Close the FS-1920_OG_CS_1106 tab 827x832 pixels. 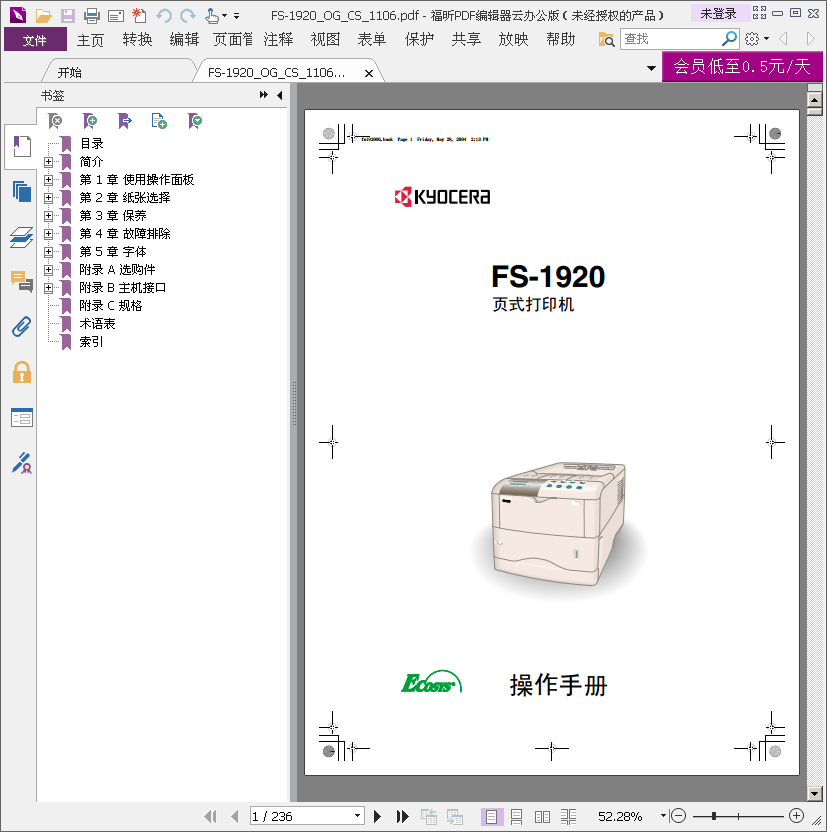[369, 73]
